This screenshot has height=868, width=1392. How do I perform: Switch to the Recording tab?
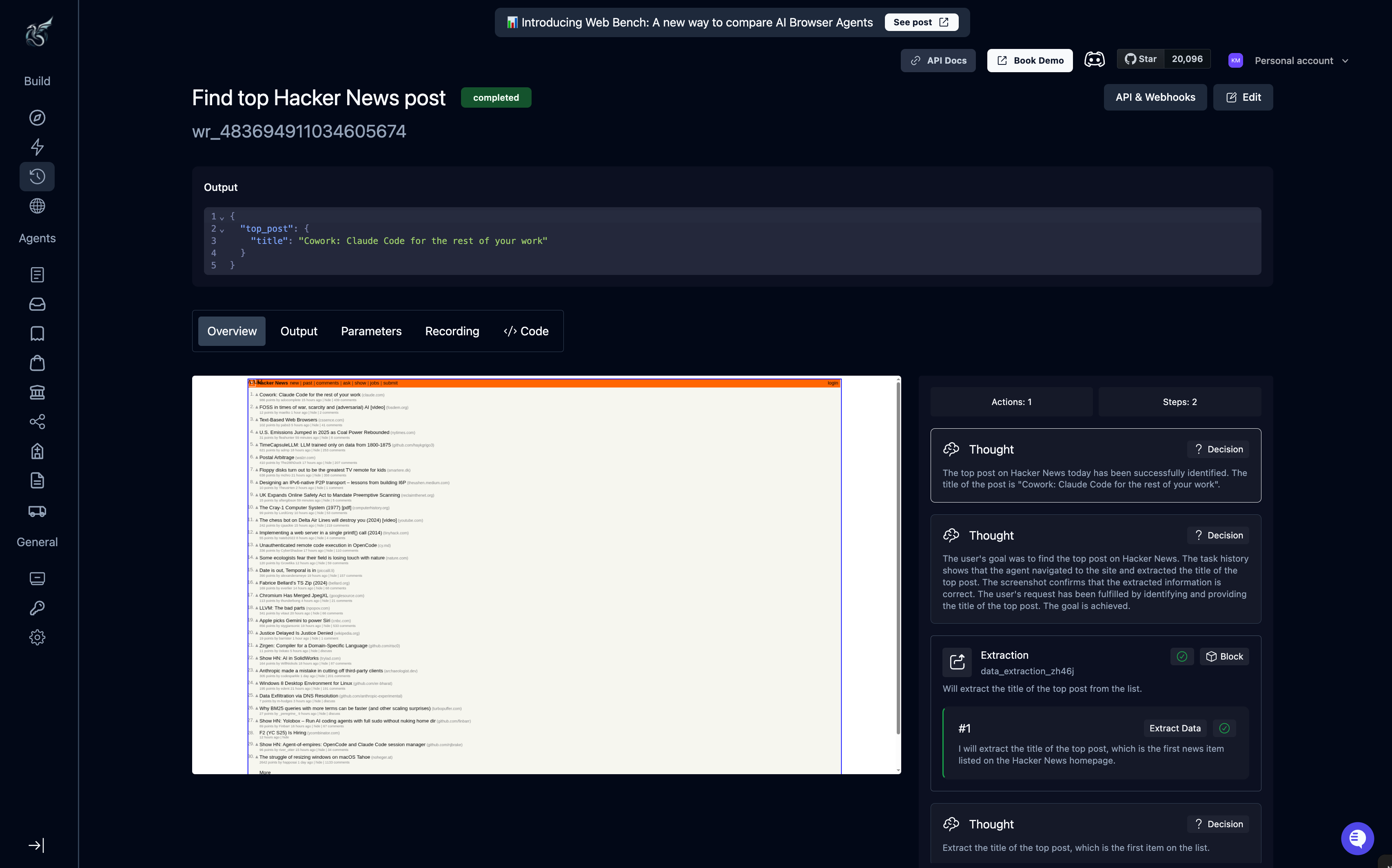tap(452, 331)
